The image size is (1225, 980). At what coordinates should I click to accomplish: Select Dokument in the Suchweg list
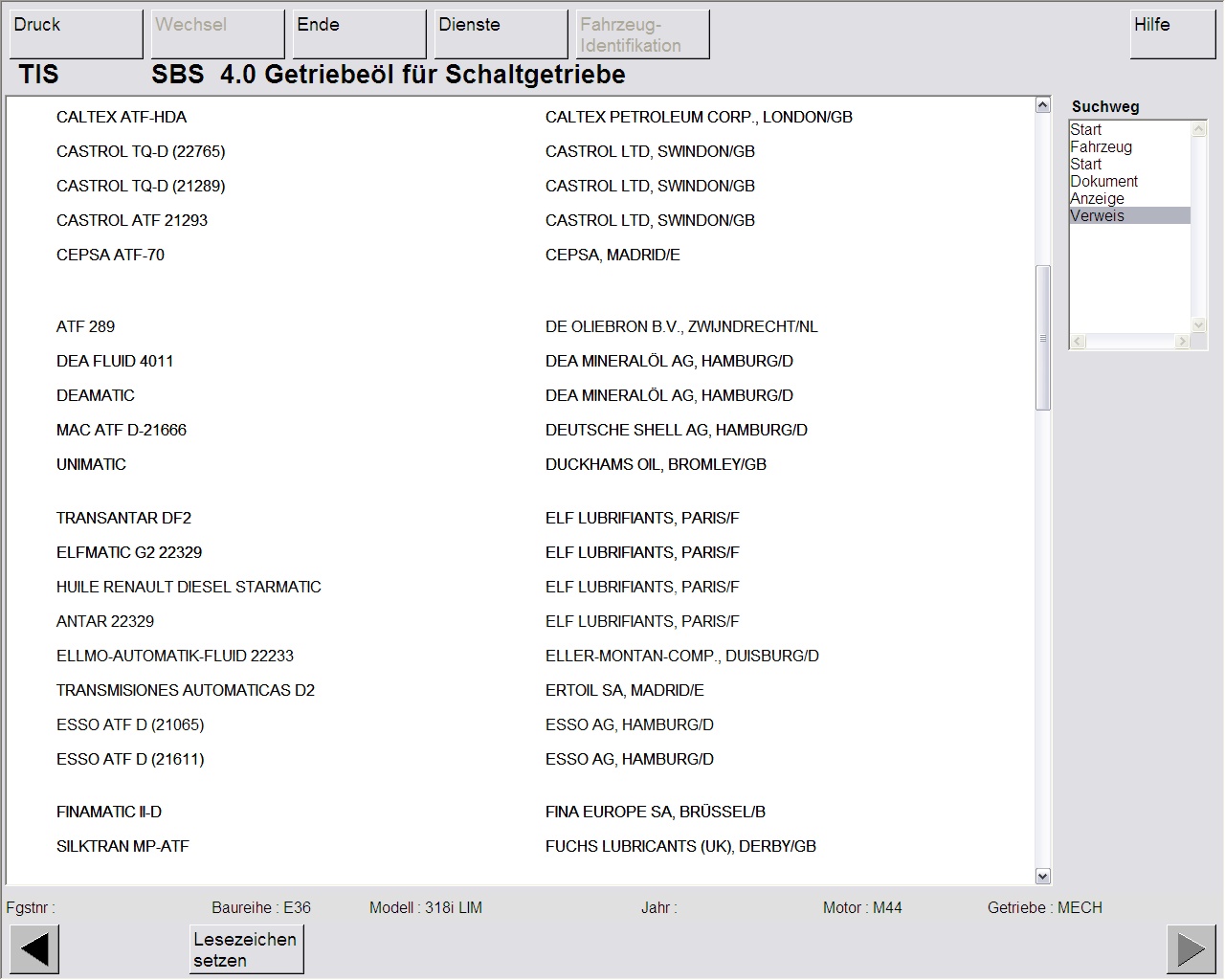coord(1103,181)
